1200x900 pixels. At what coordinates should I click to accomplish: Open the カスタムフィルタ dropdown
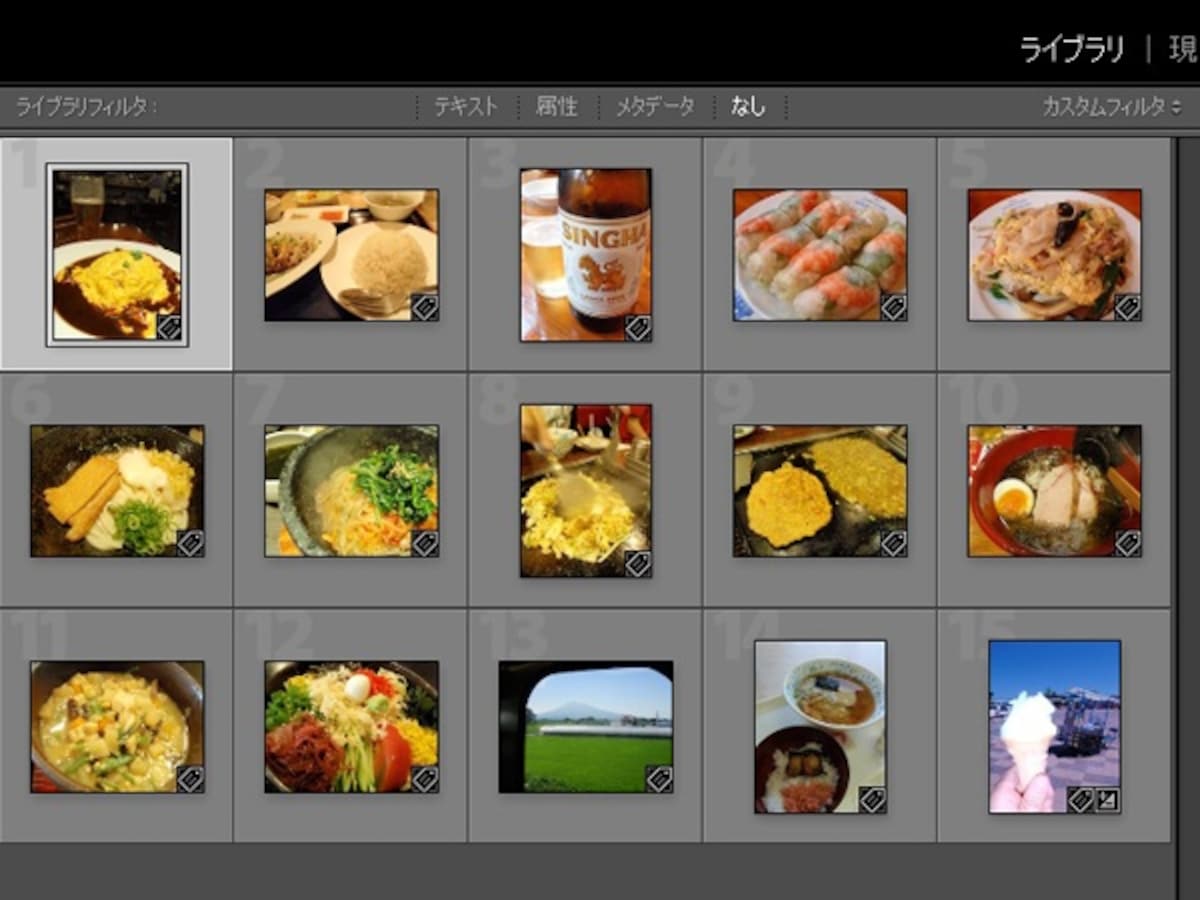(1112, 106)
